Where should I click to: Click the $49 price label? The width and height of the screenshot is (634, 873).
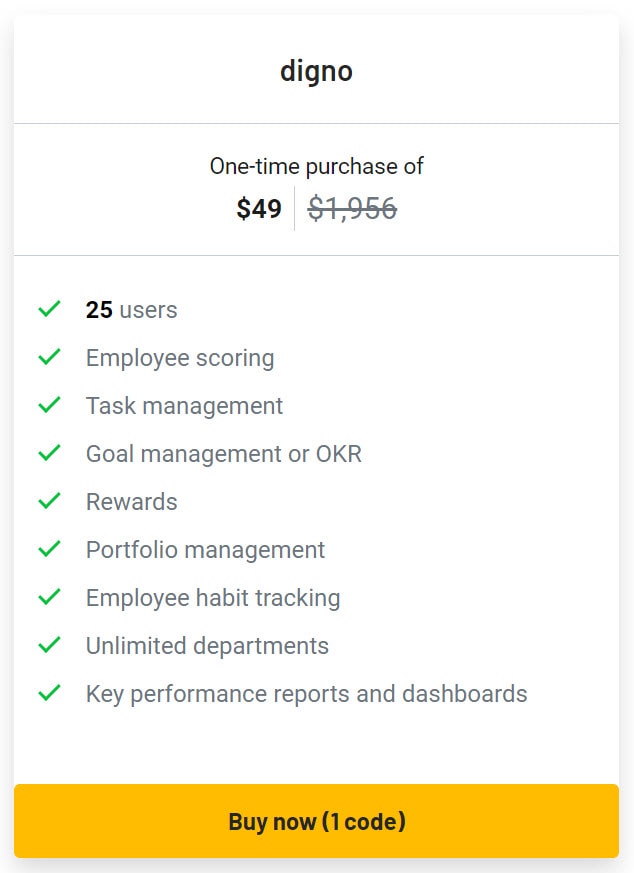click(260, 208)
